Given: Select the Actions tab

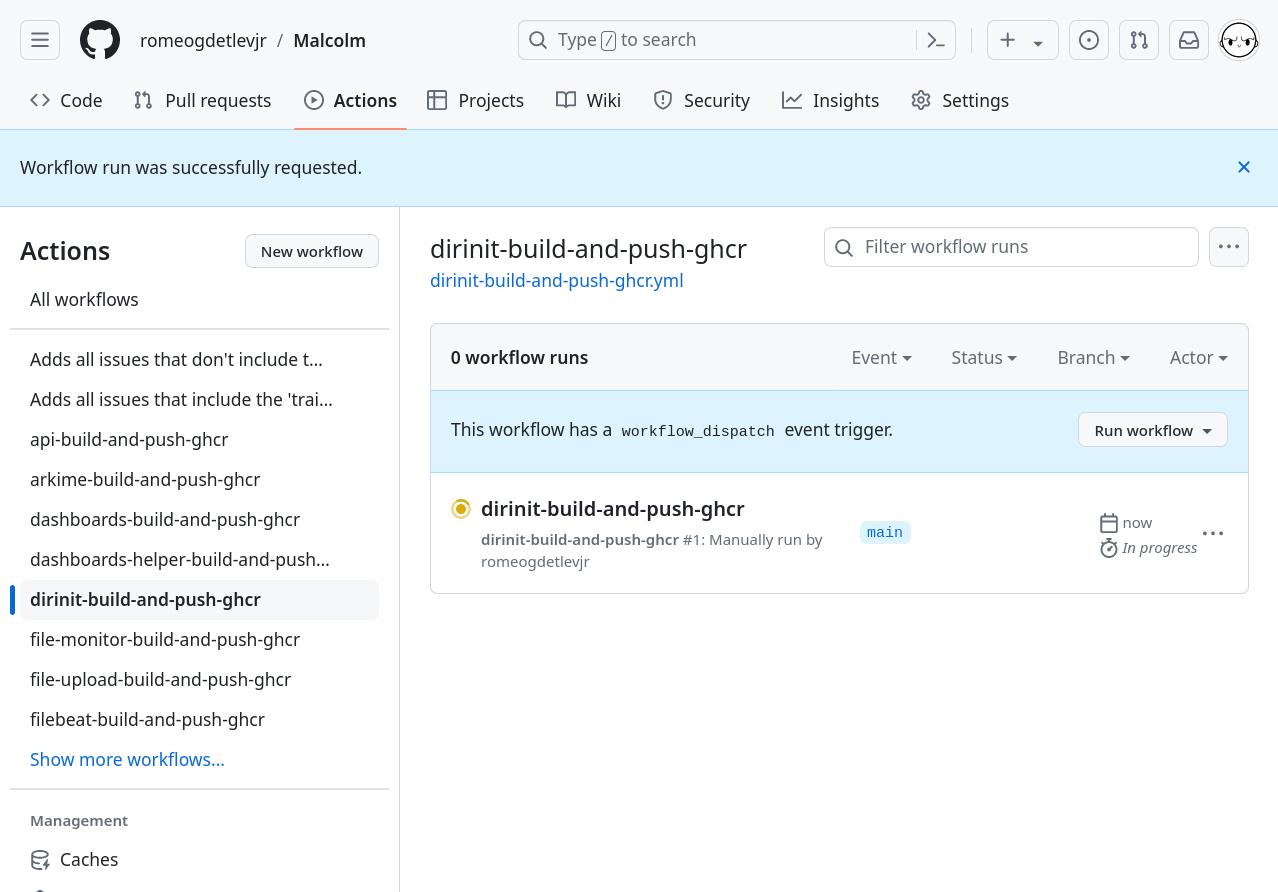Looking at the screenshot, I should (x=350, y=100).
